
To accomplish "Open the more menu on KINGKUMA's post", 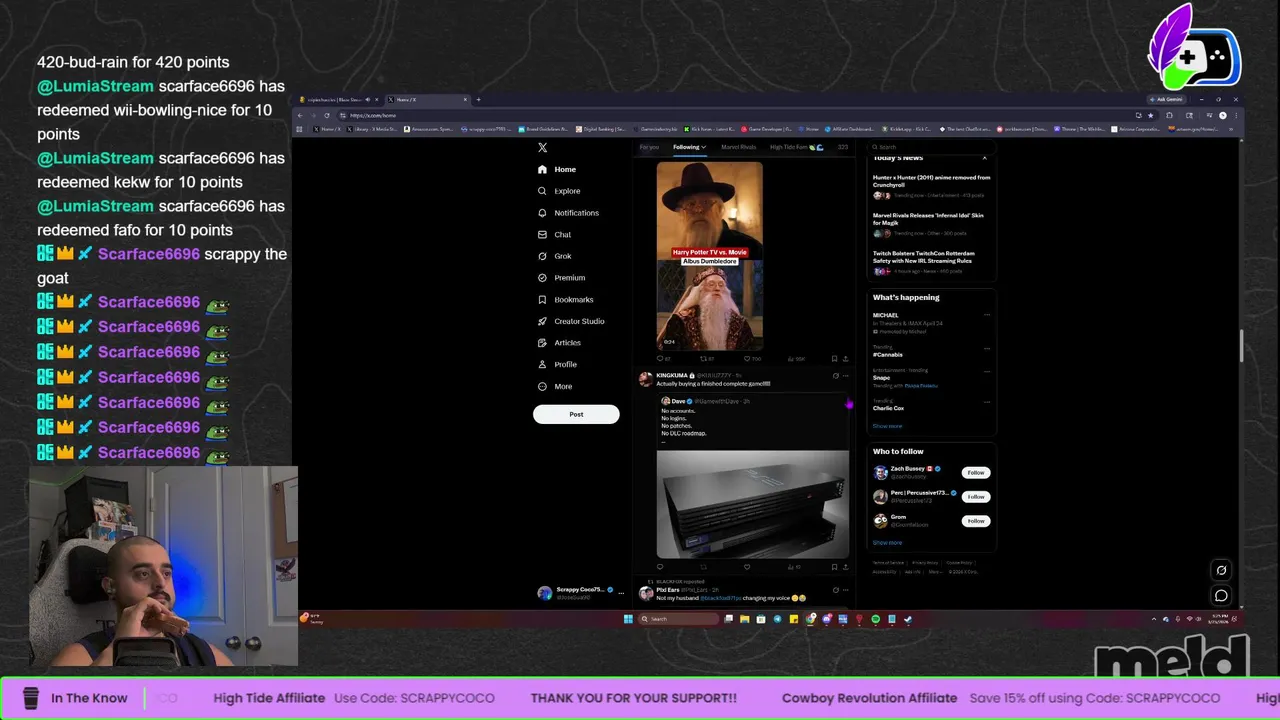I will [x=845, y=376].
